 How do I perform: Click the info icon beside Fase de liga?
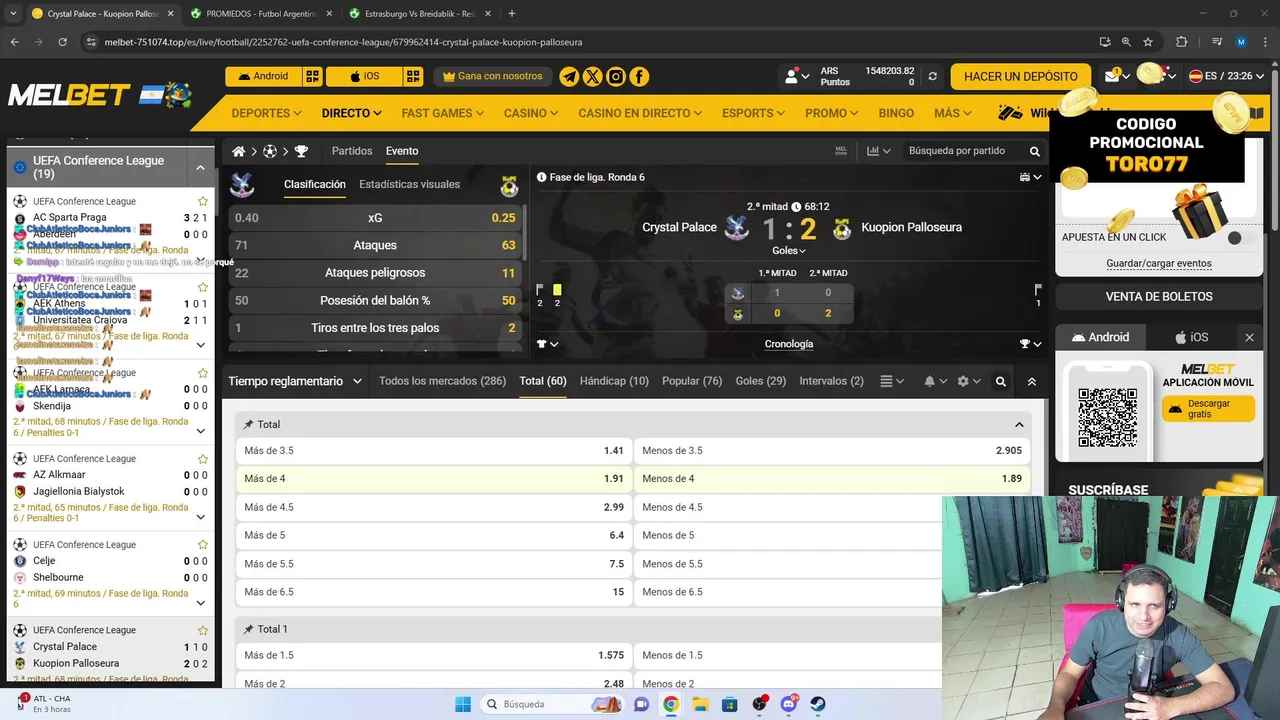tap(541, 177)
